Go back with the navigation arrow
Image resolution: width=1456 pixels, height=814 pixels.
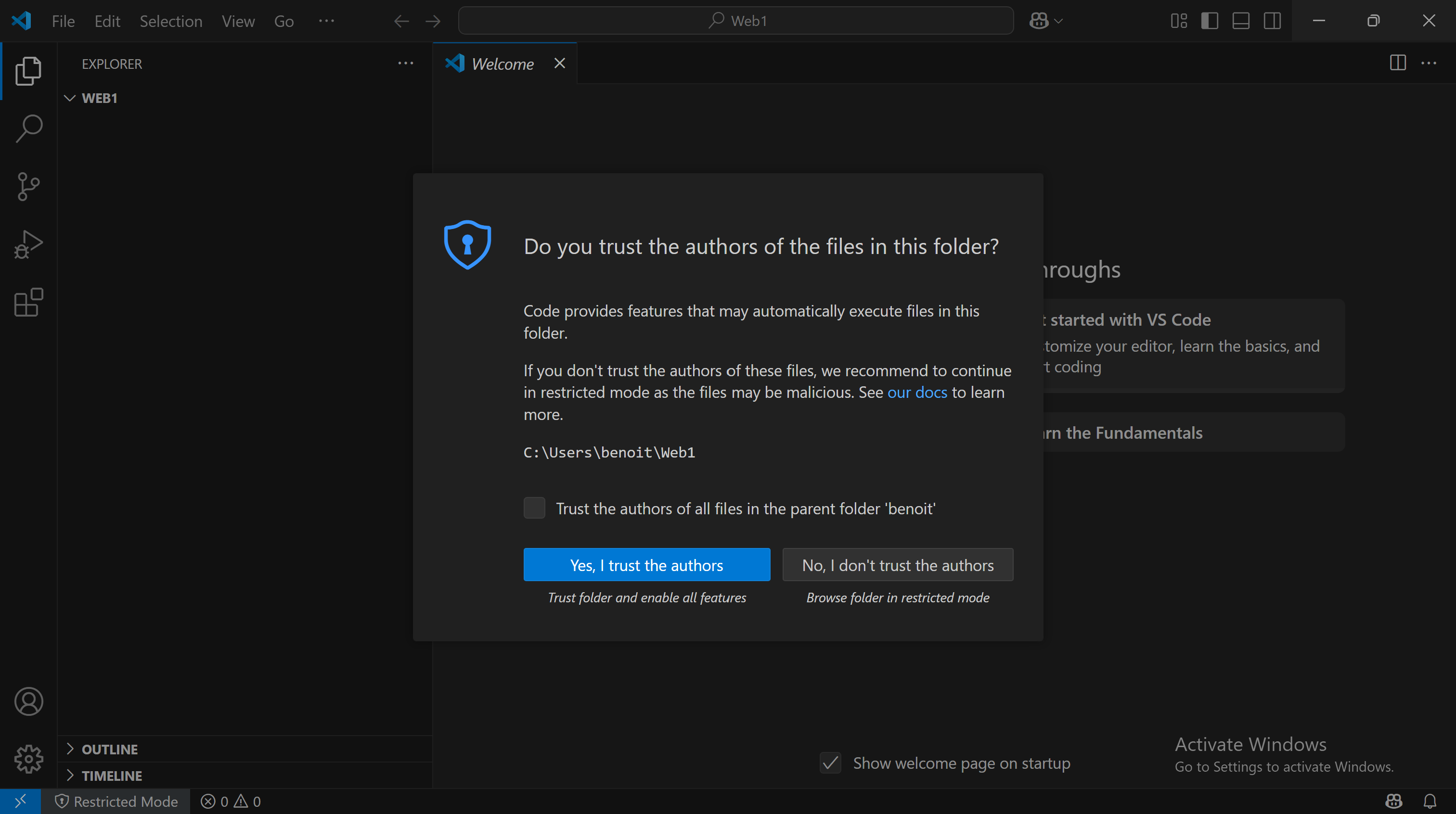coord(401,22)
